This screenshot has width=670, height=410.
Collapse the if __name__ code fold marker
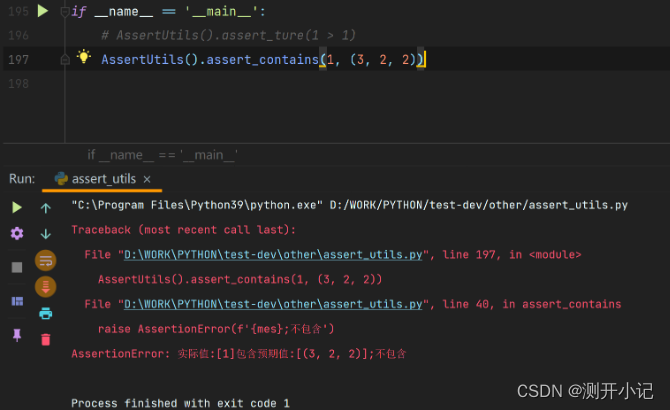(65, 12)
